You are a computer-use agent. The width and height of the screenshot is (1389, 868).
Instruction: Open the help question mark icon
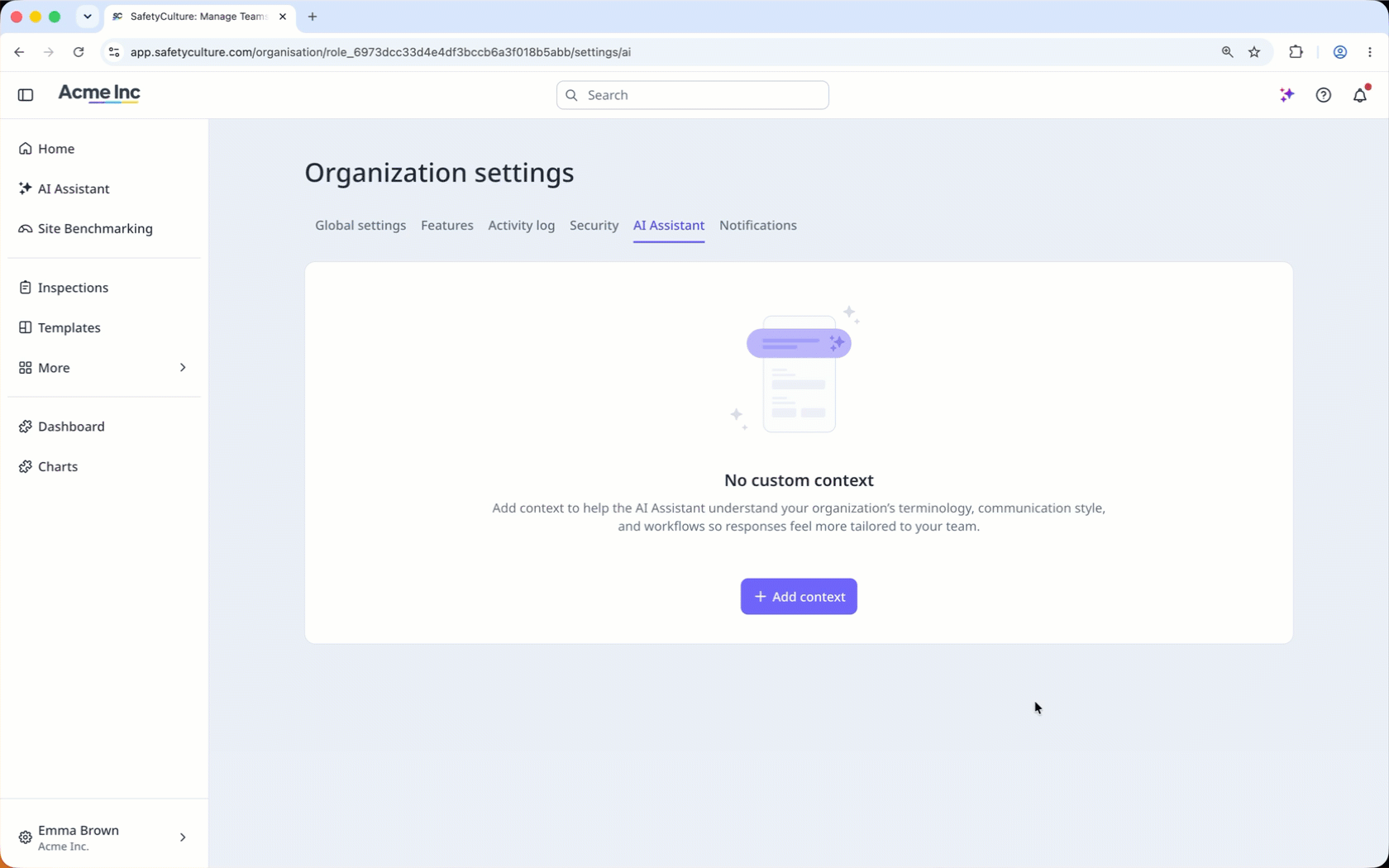point(1324,95)
